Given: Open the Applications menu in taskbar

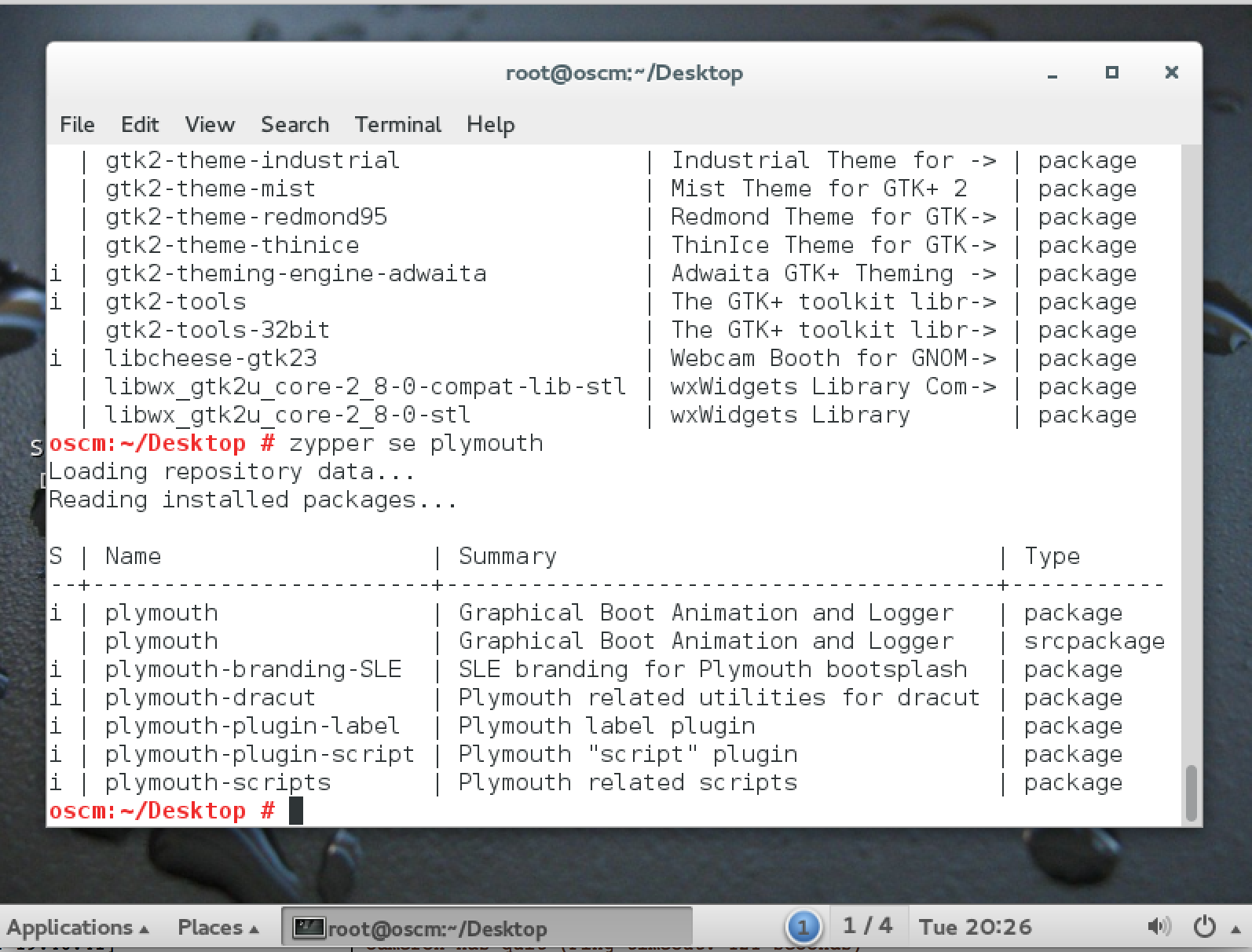Looking at the screenshot, I should tap(77, 928).
